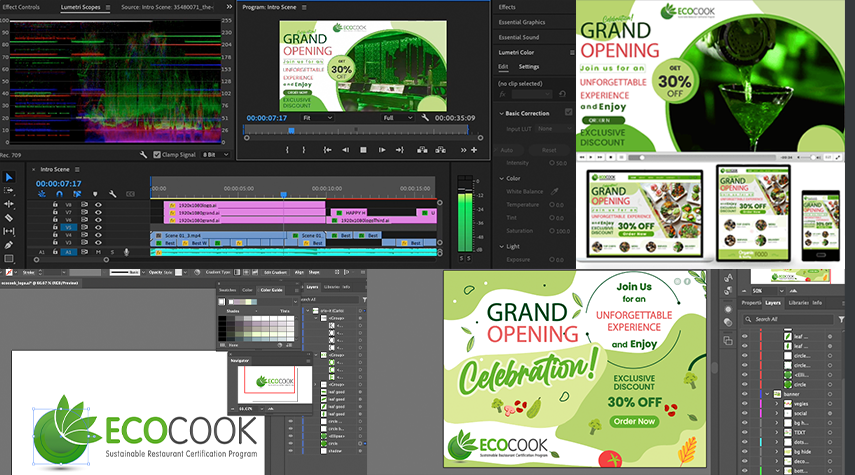The width and height of the screenshot is (855, 475).
Task: Click the Navigator panel logo thumbnail
Action: tap(273, 381)
